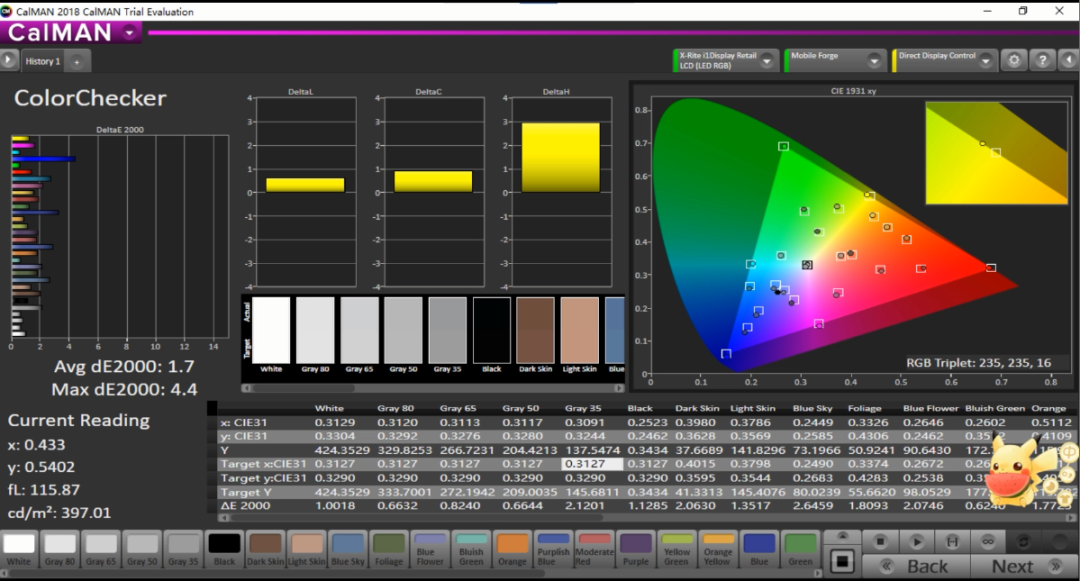Click the Back button
Image resolution: width=1080 pixels, height=581 pixels.
(x=926, y=566)
